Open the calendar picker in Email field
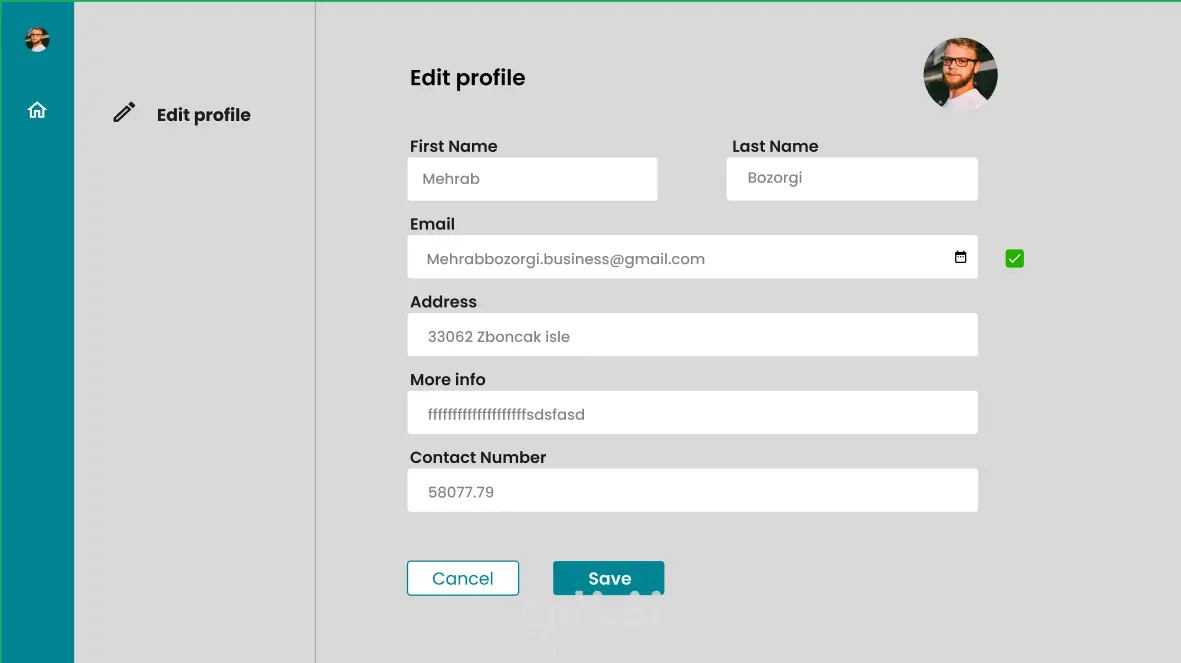The width and height of the screenshot is (1181, 663). (960, 257)
